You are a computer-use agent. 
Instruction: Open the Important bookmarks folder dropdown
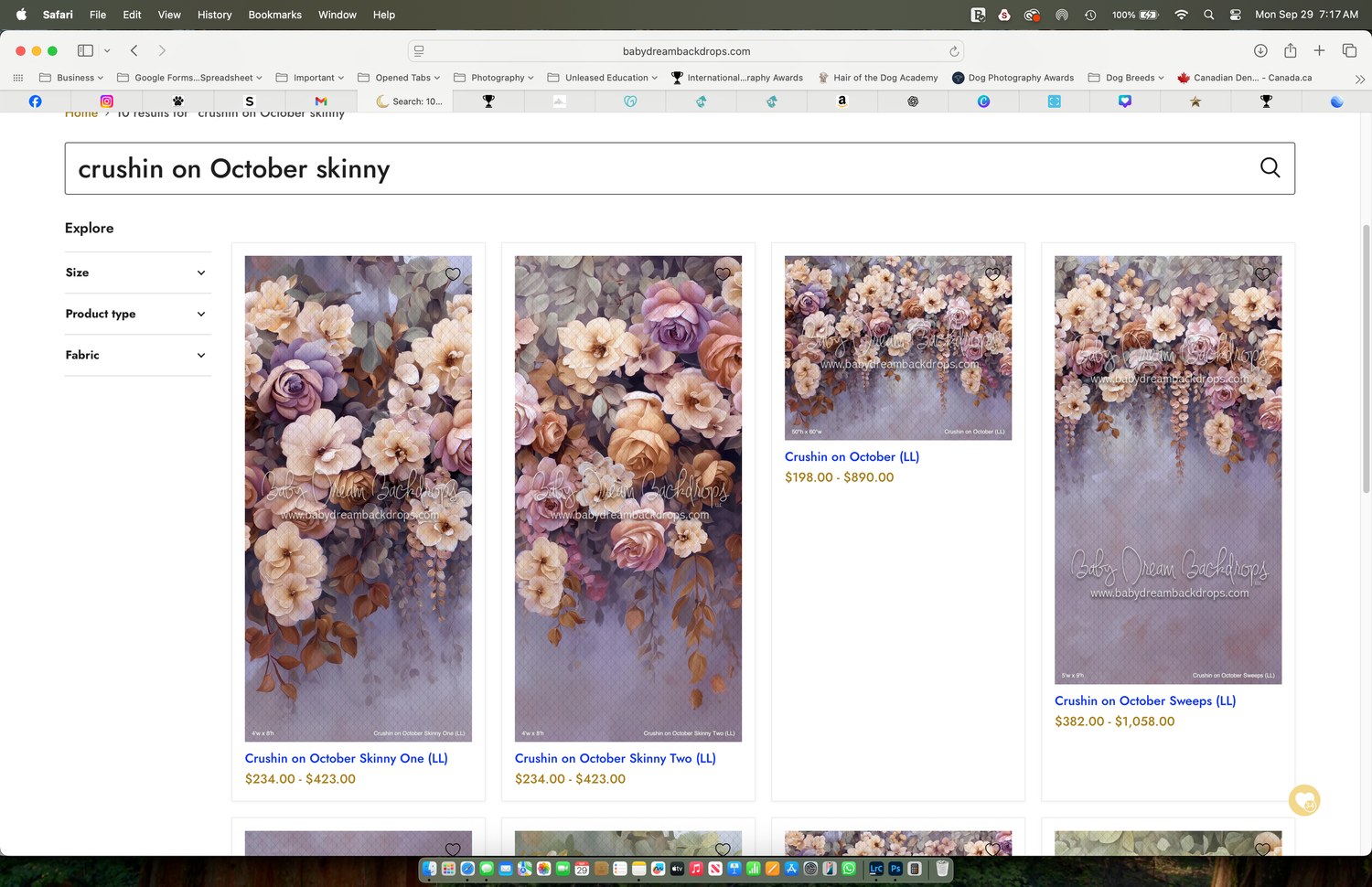click(x=309, y=78)
